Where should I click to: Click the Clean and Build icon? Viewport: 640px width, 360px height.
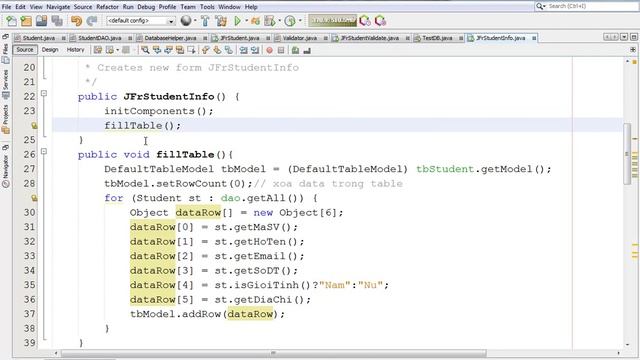[x=221, y=21]
